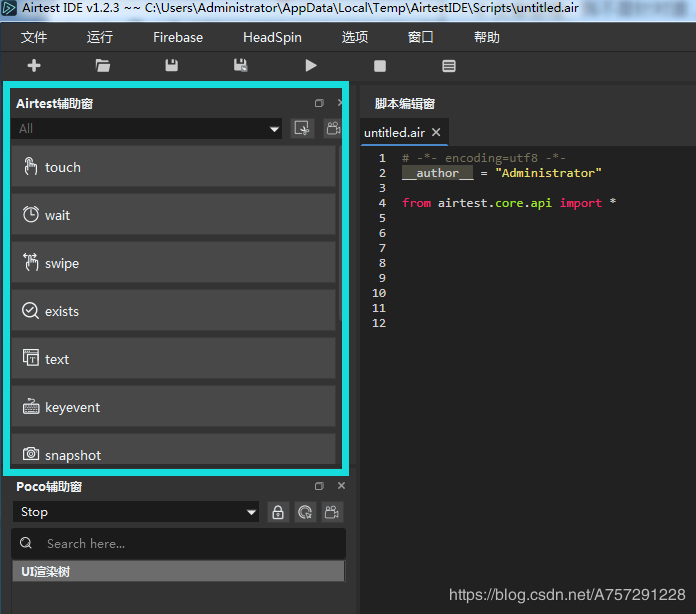Select the text command
The height and width of the screenshot is (614, 696).
click(x=173, y=359)
